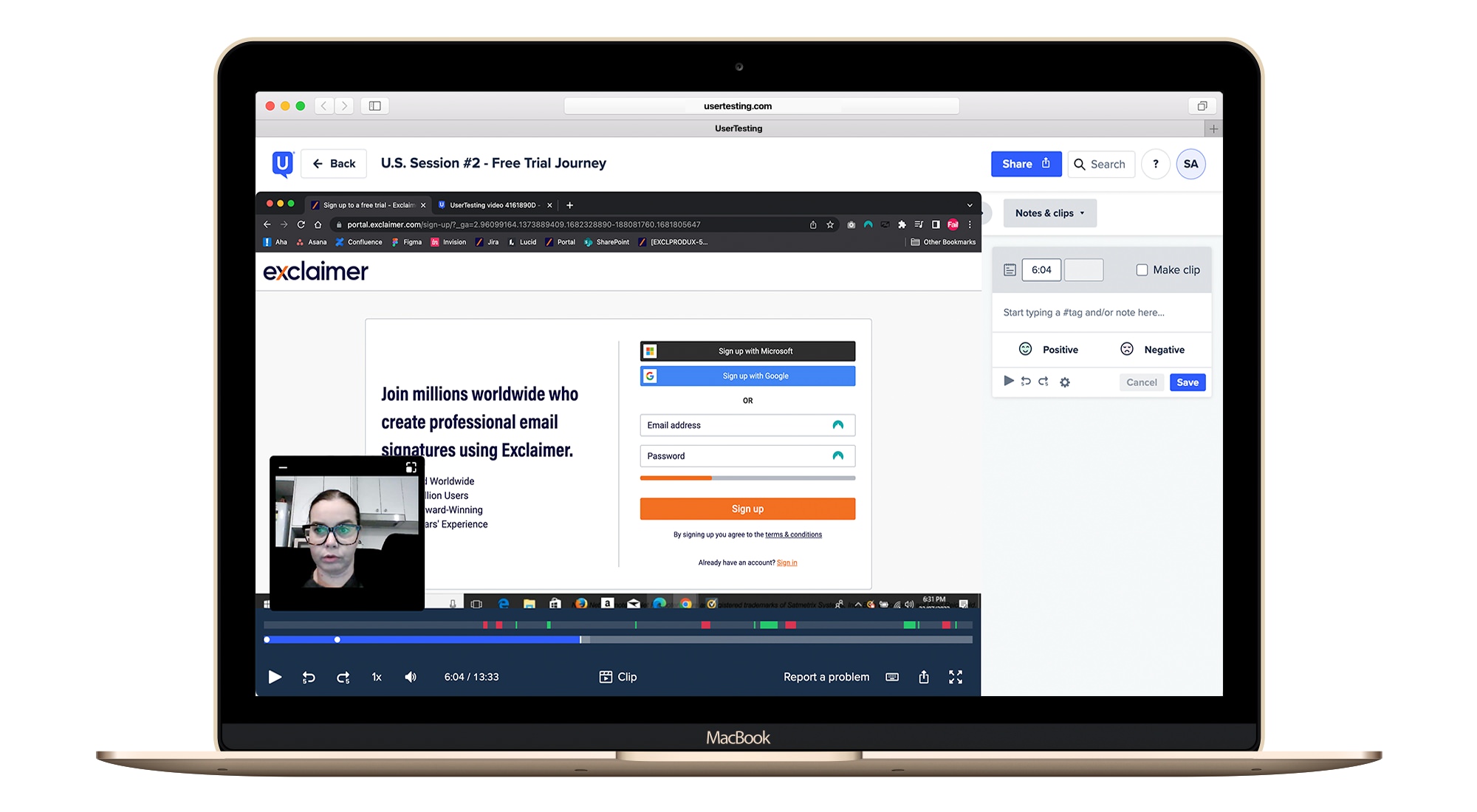This screenshot has height=812, width=1477.
Task: Create a Clip from the player bar
Action: 618,677
